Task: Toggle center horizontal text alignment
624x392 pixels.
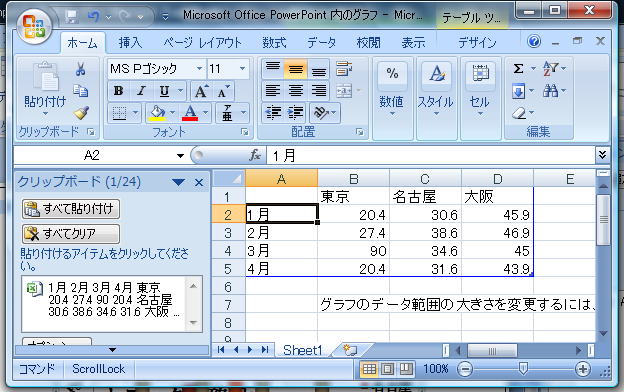Action: pos(295,91)
